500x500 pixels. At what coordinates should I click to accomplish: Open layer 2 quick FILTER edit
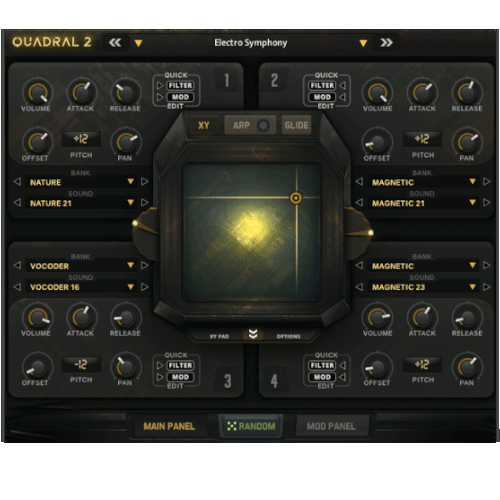pos(322,85)
